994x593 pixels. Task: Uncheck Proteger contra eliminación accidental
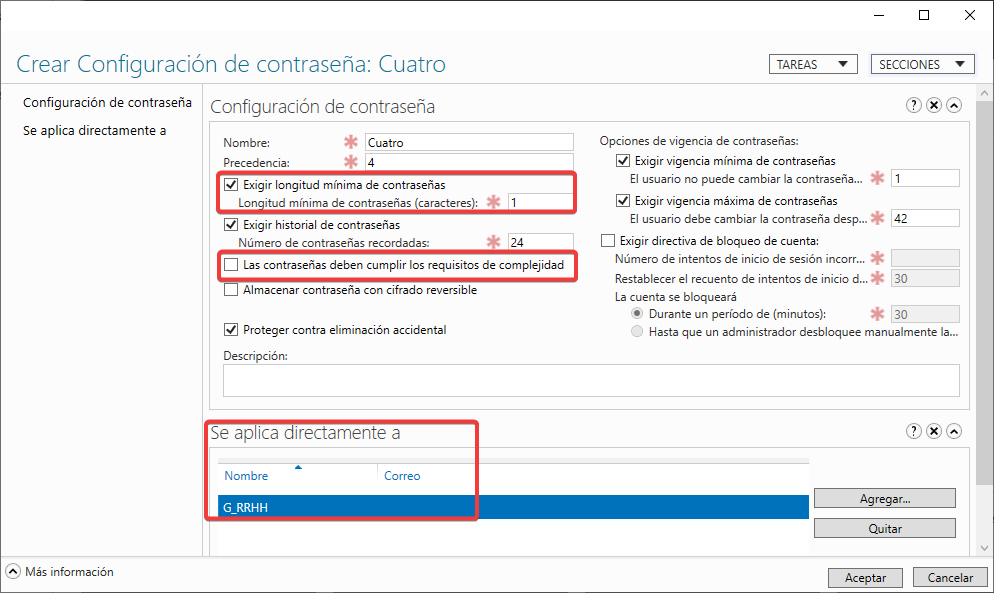[x=232, y=330]
